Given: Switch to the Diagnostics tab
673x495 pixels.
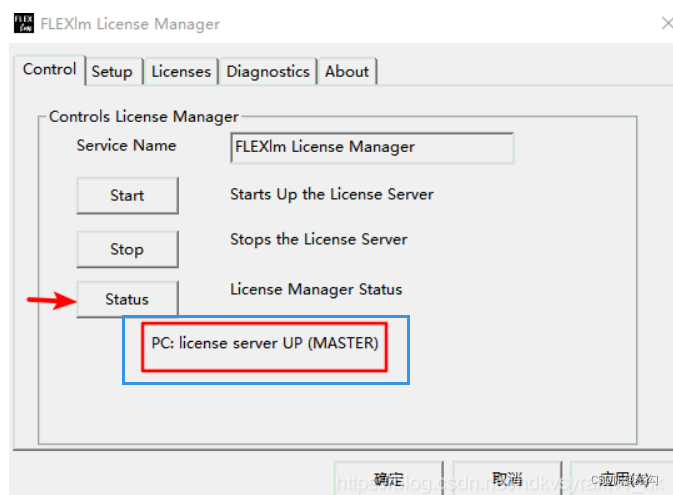Looking at the screenshot, I should click(x=268, y=71).
